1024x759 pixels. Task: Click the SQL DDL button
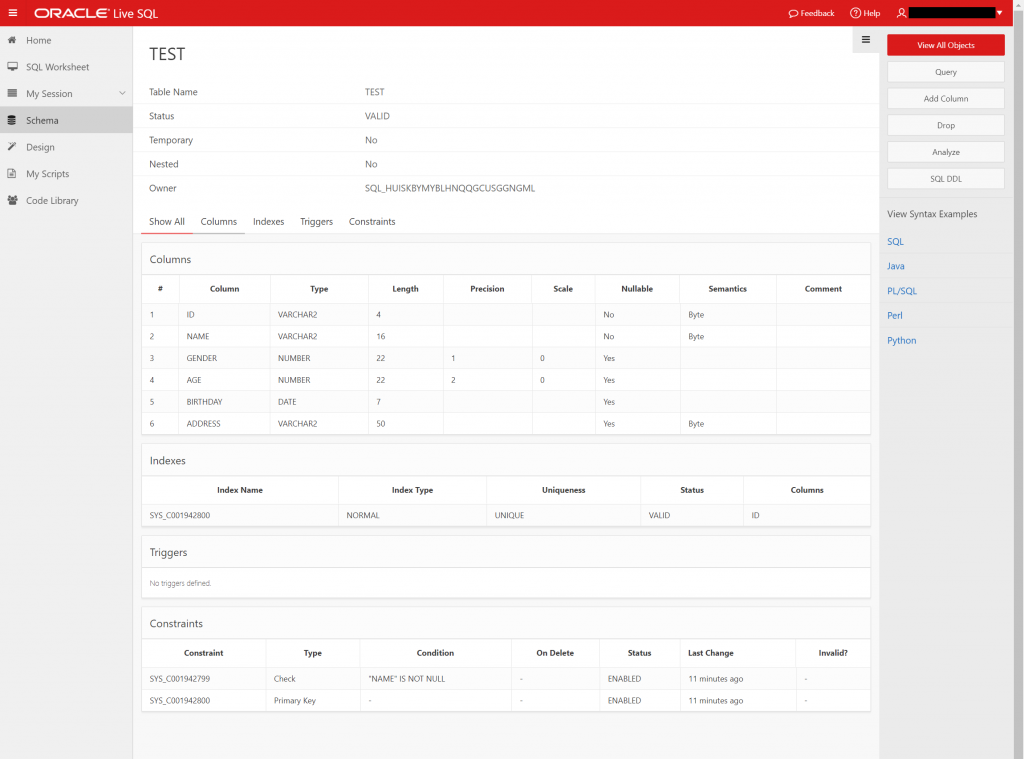(945, 178)
